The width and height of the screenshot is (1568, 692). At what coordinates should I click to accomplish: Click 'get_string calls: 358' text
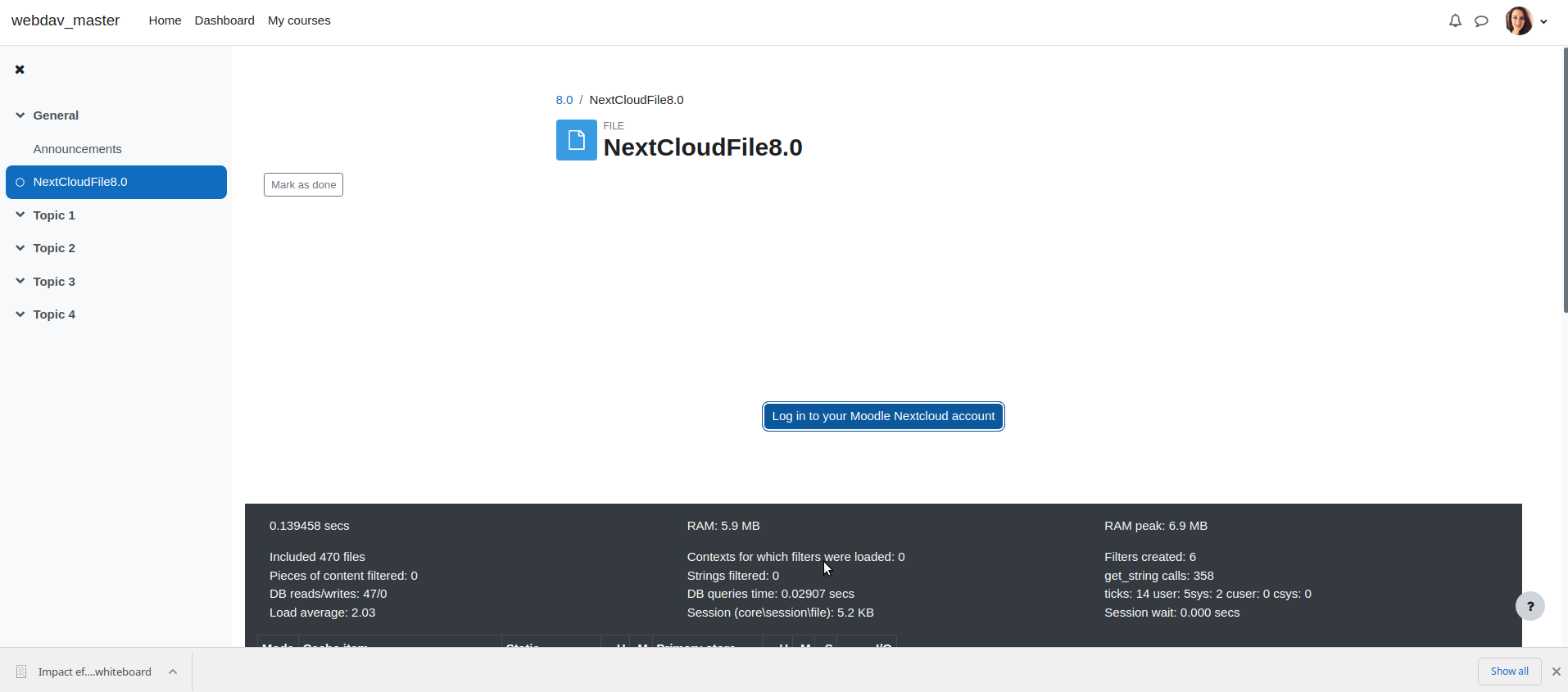click(x=1159, y=576)
